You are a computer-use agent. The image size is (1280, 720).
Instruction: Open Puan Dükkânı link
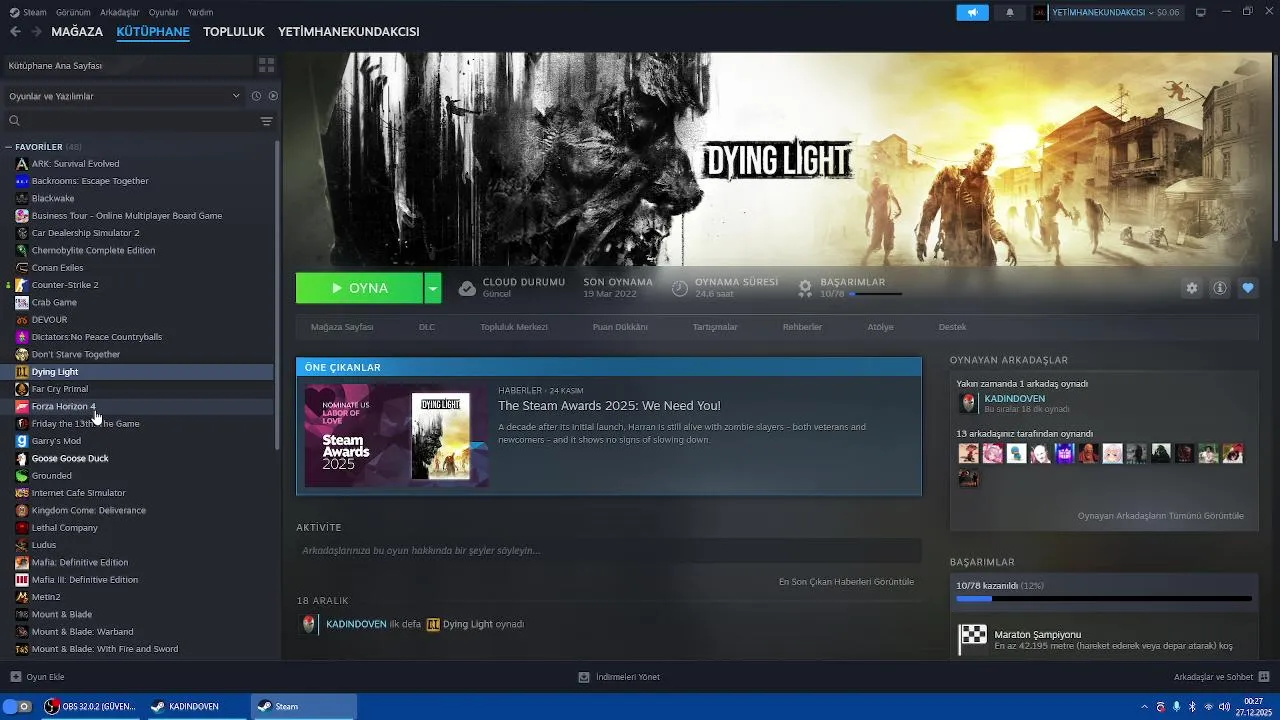tap(620, 327)
